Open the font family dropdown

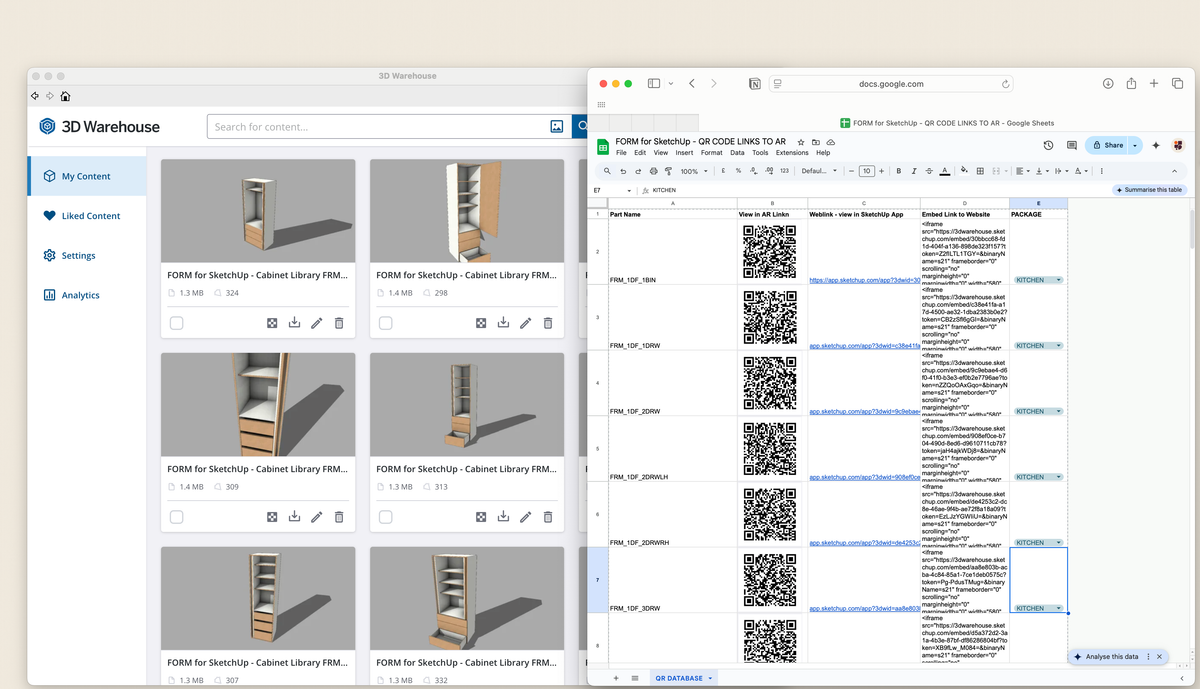coord(815,170)
